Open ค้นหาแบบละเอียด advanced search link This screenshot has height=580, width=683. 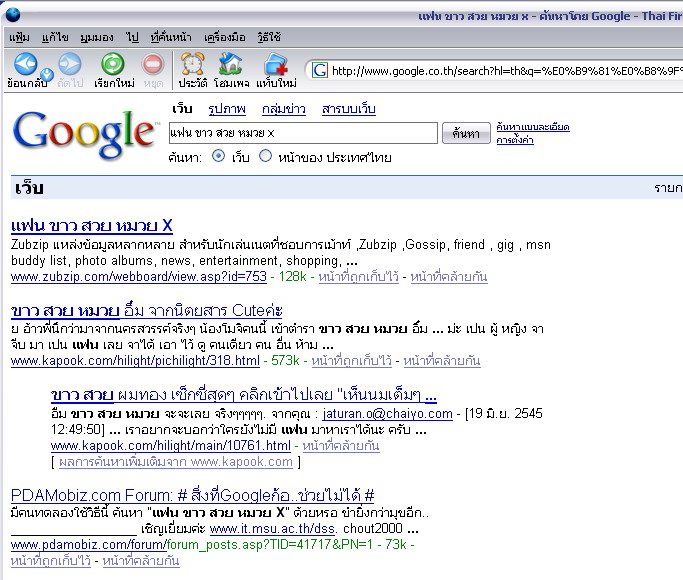click(x=533, y=127)
